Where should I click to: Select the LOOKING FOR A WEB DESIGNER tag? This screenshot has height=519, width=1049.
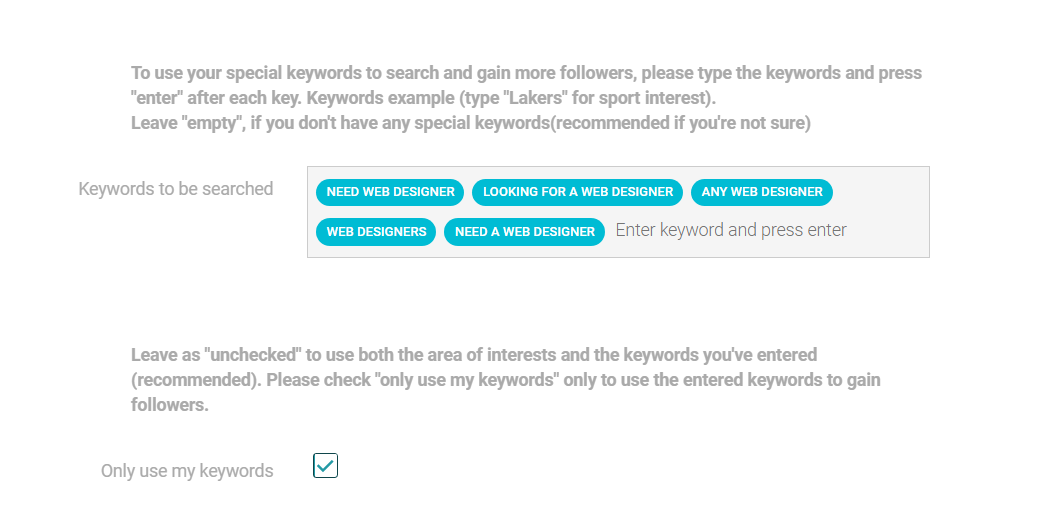coord(577,192)
